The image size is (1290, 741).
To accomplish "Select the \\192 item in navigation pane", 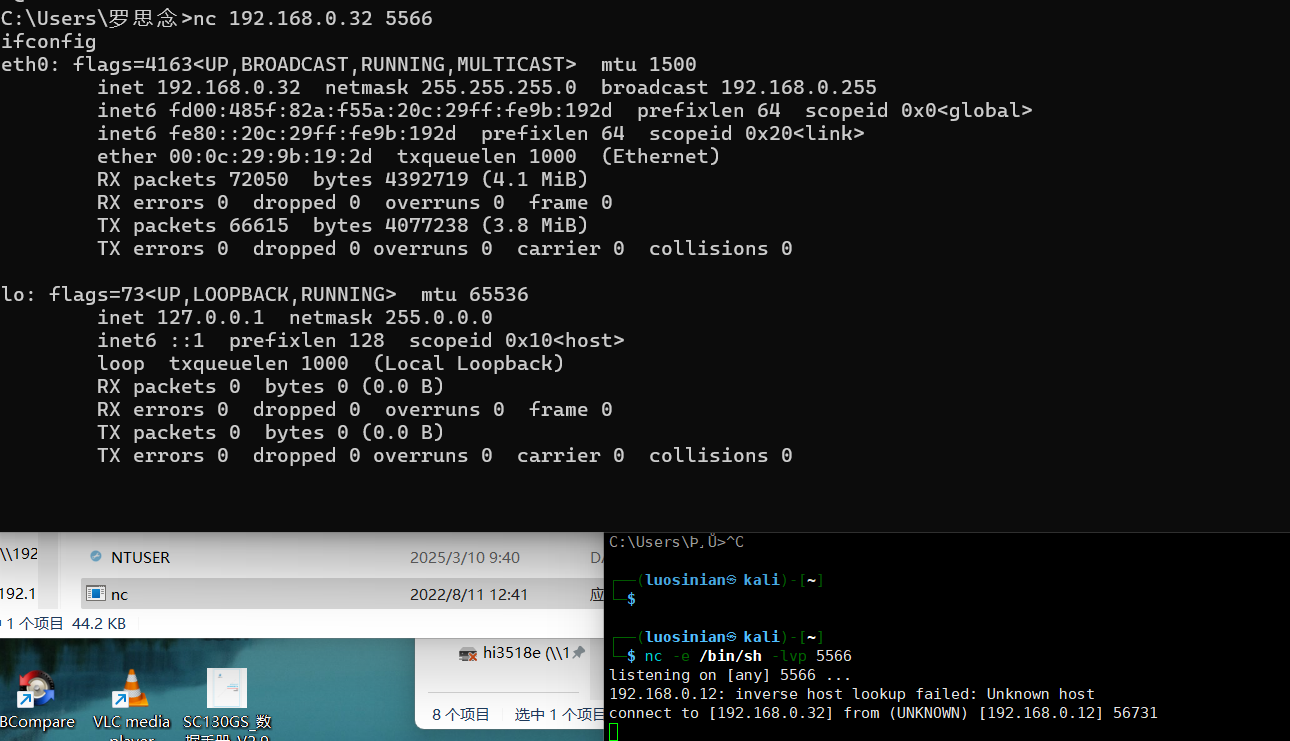I will click(18, 554).
